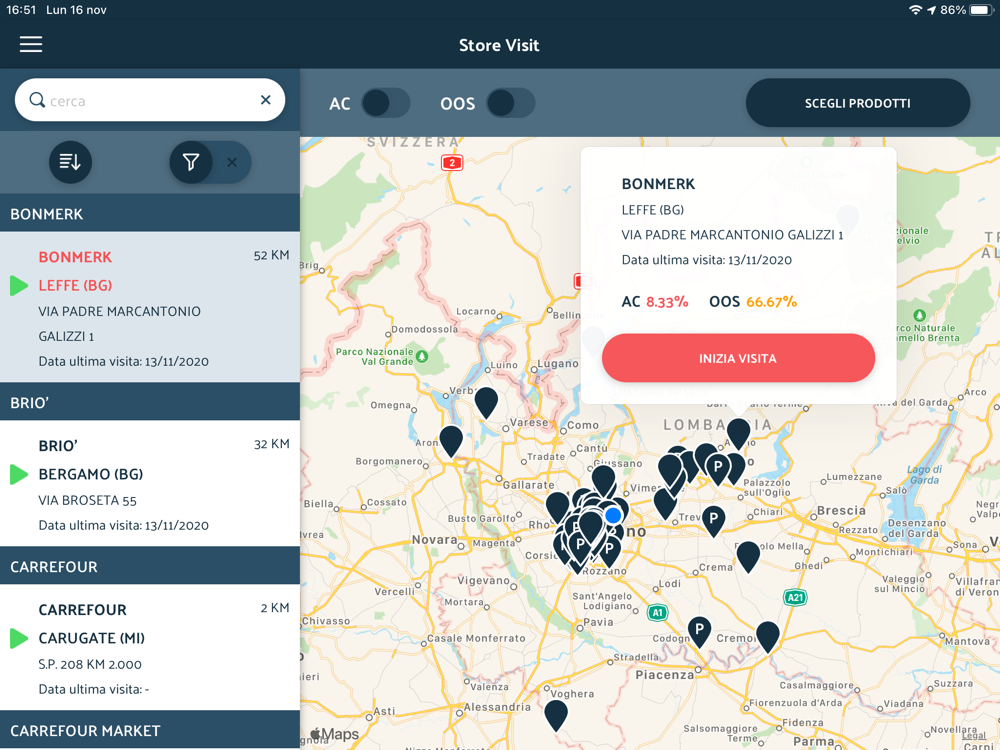Screen dimensions: 1000x750
Task: Tap the P pin near Palazzolo sull'Oglio
Action: coord(718,468)
